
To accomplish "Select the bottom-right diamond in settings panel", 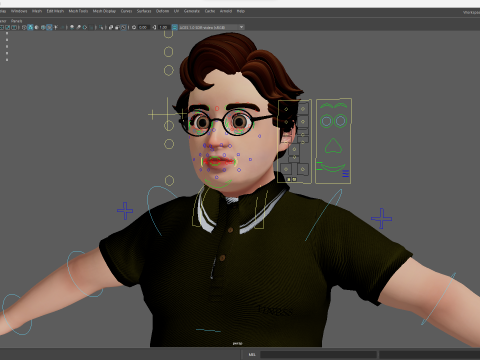I will coord(303,169).
